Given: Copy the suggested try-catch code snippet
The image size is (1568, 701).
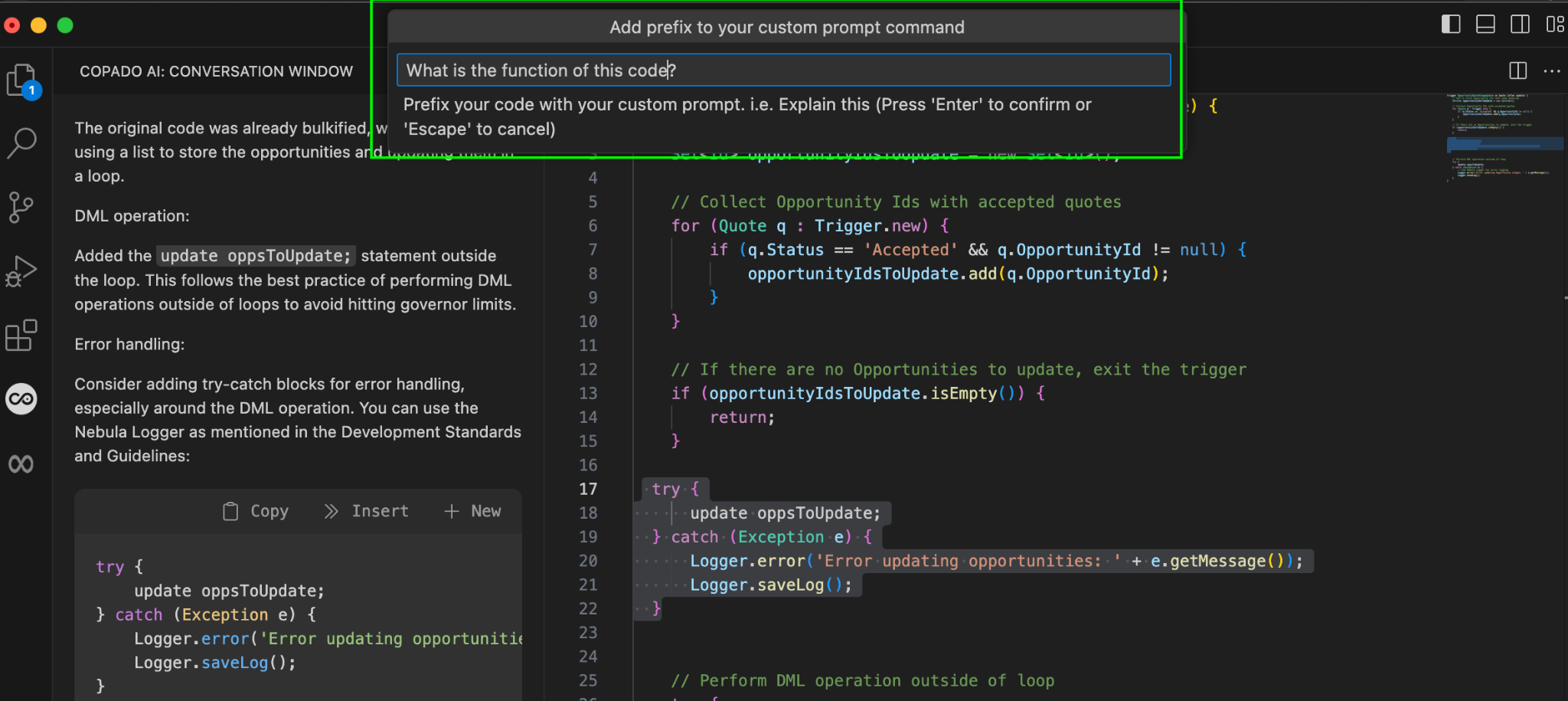Looking at the screenshot, I should pos(256,511).
